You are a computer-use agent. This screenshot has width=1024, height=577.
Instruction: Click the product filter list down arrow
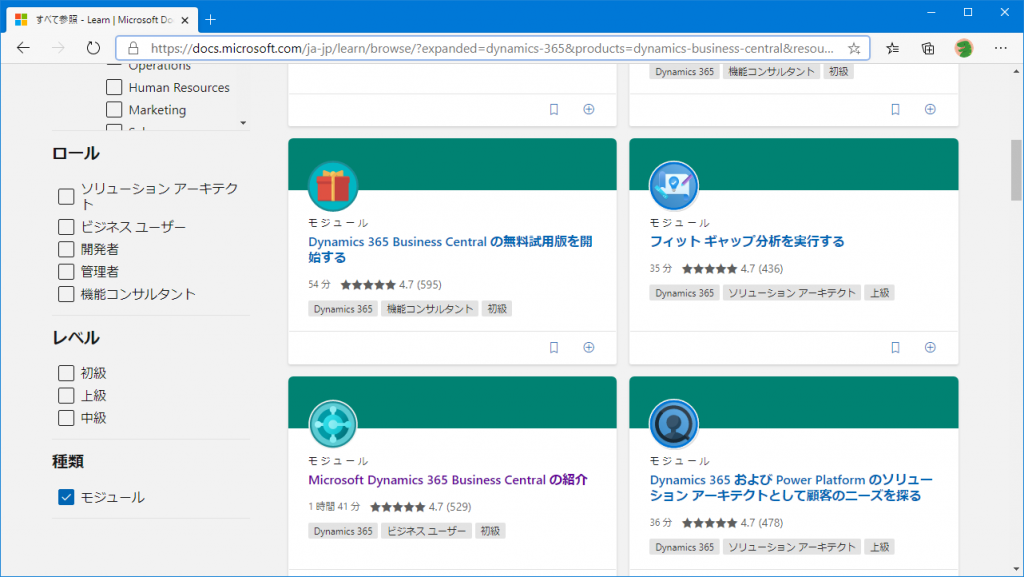click(x=243, y=123)
